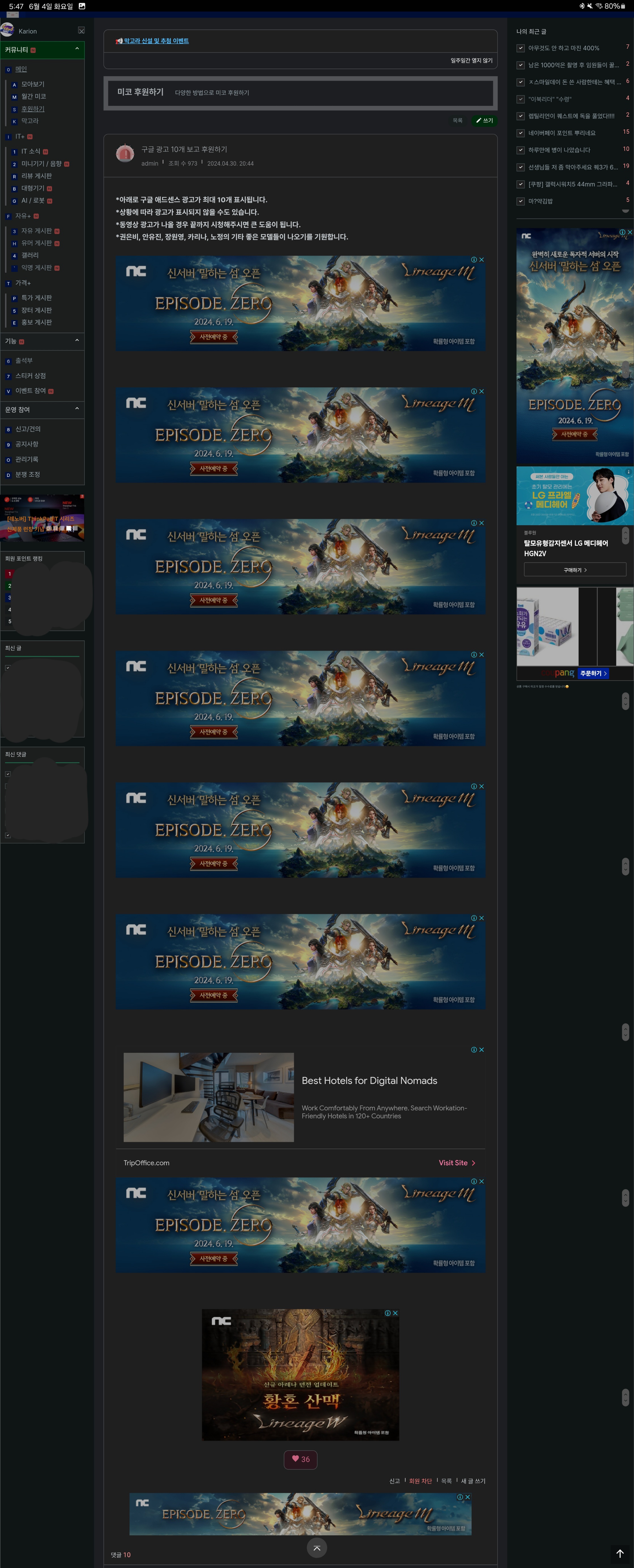Open the Karion profile avatar
Viewport: 634px width, 1568px height.
click(x=7, y=30)
